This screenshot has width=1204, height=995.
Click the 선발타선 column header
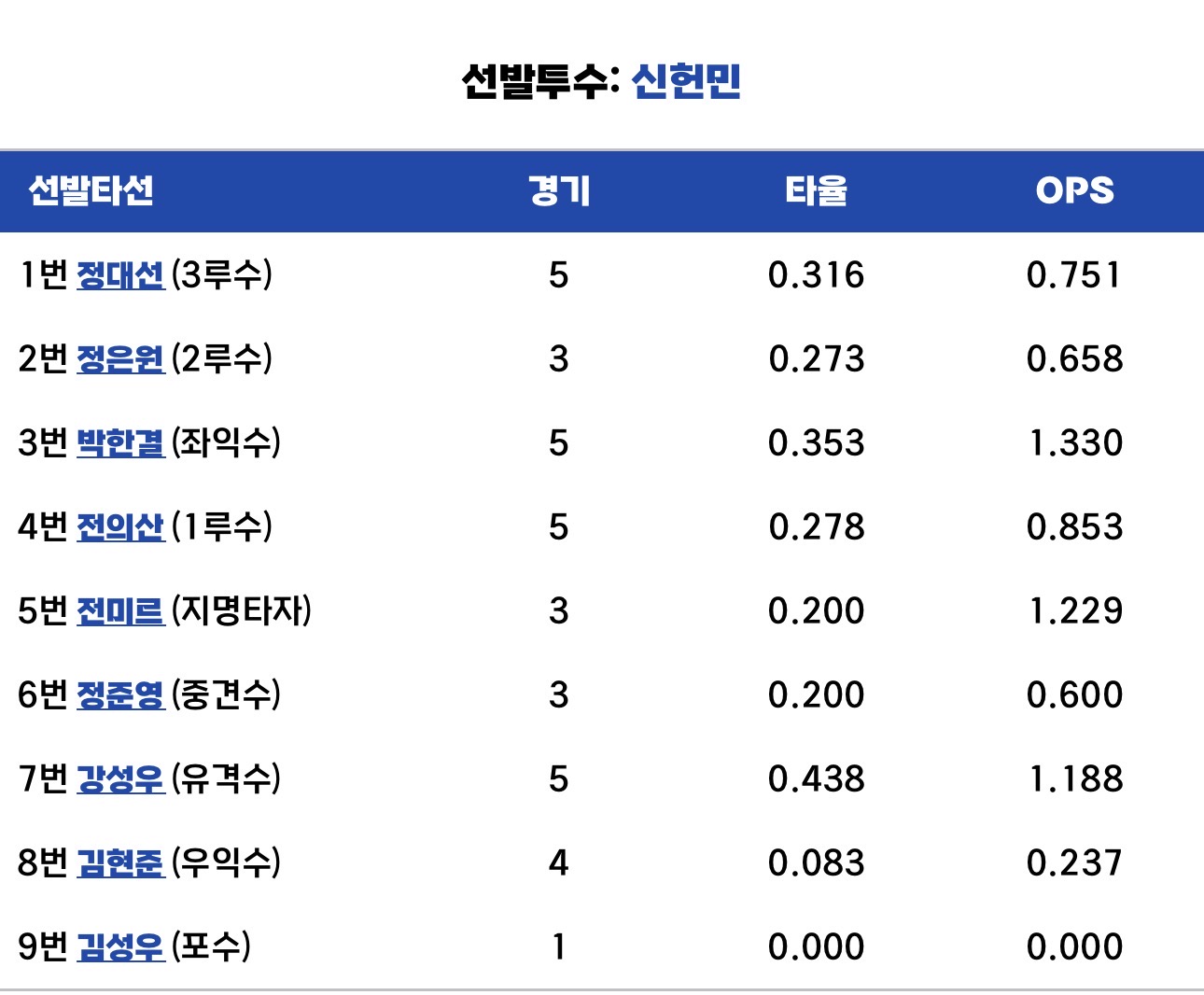pyautogui.click(x=91, y=190)
